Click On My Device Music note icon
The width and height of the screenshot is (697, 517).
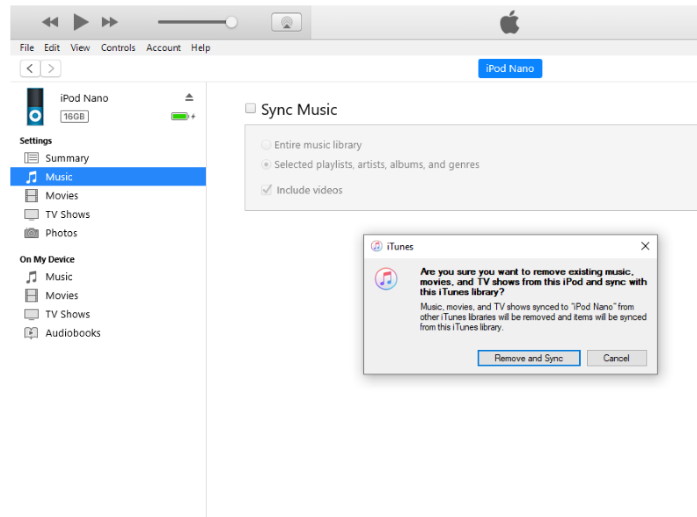[31, 277]
